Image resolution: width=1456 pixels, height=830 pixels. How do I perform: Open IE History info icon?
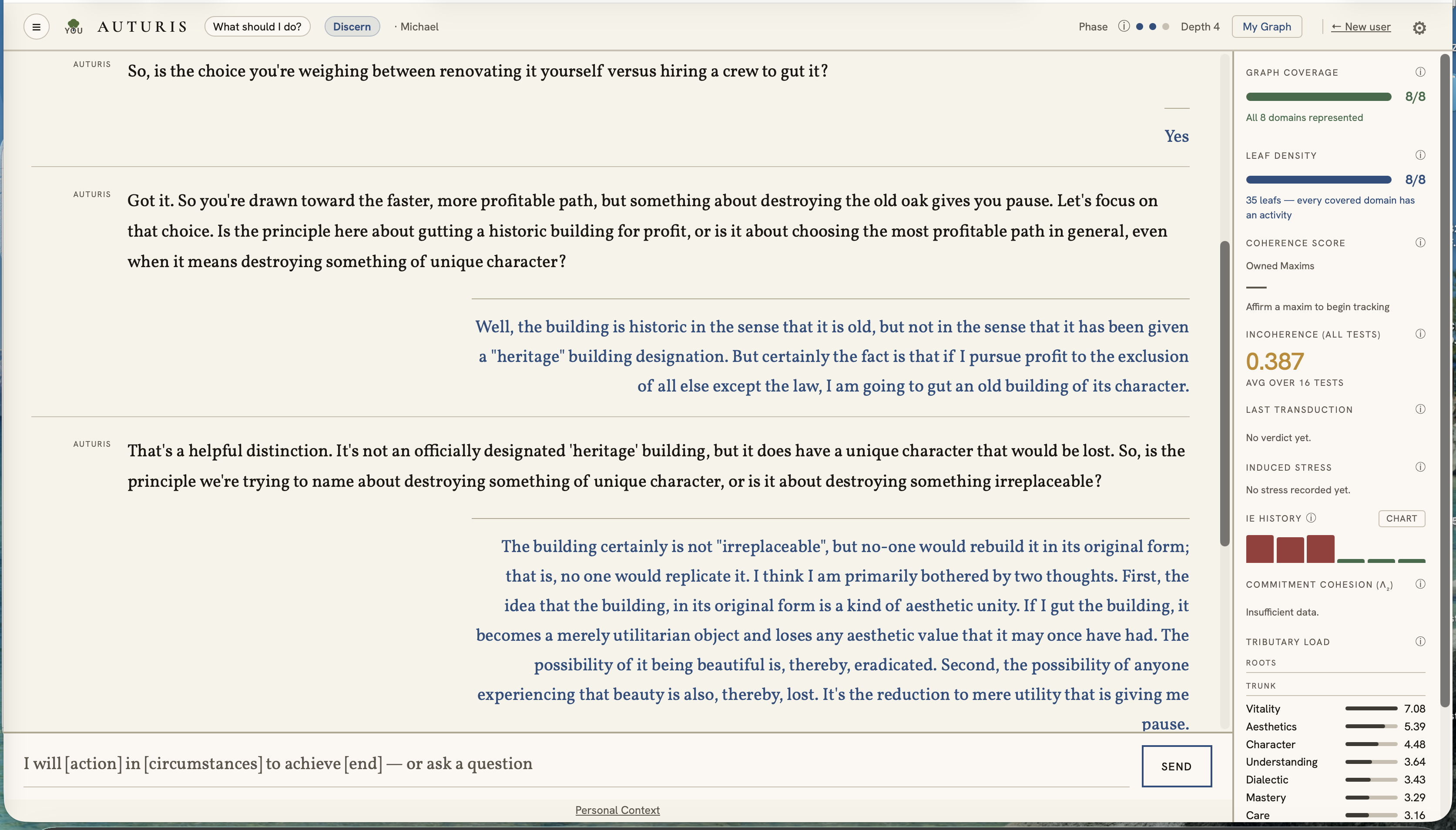point(1311,518)
